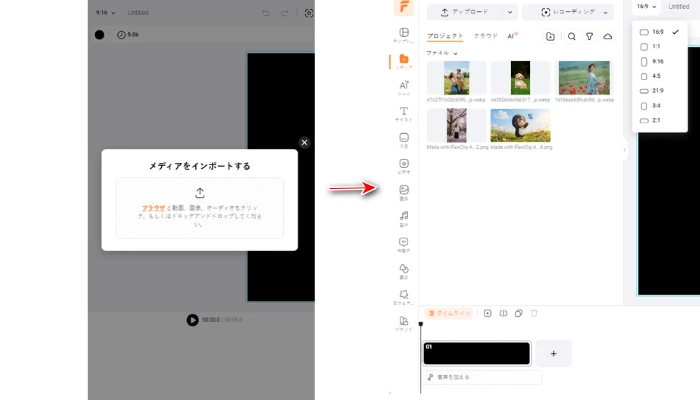
Task: Click the Recording button
Action: pos(568,12)
